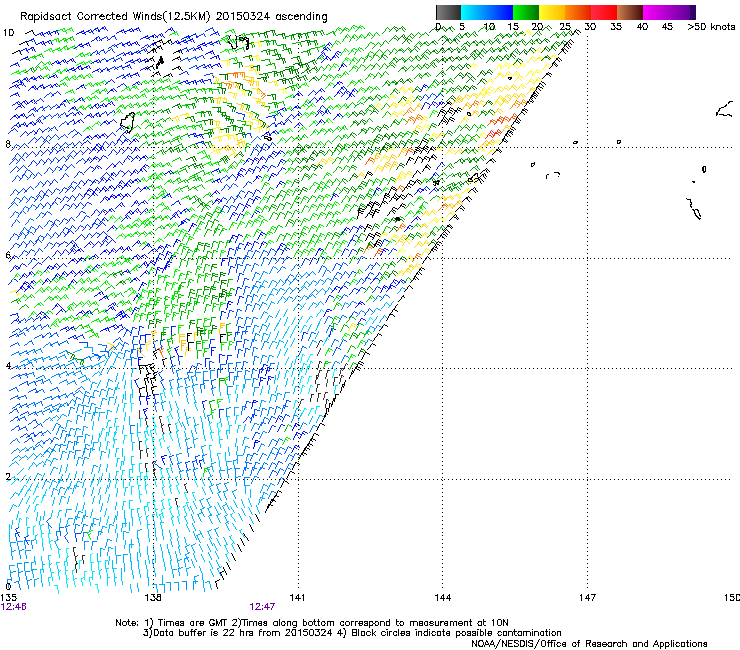The image size is (740, 650).
Task: Click the green 15-20 knots color band
Action: coord(526,12)
